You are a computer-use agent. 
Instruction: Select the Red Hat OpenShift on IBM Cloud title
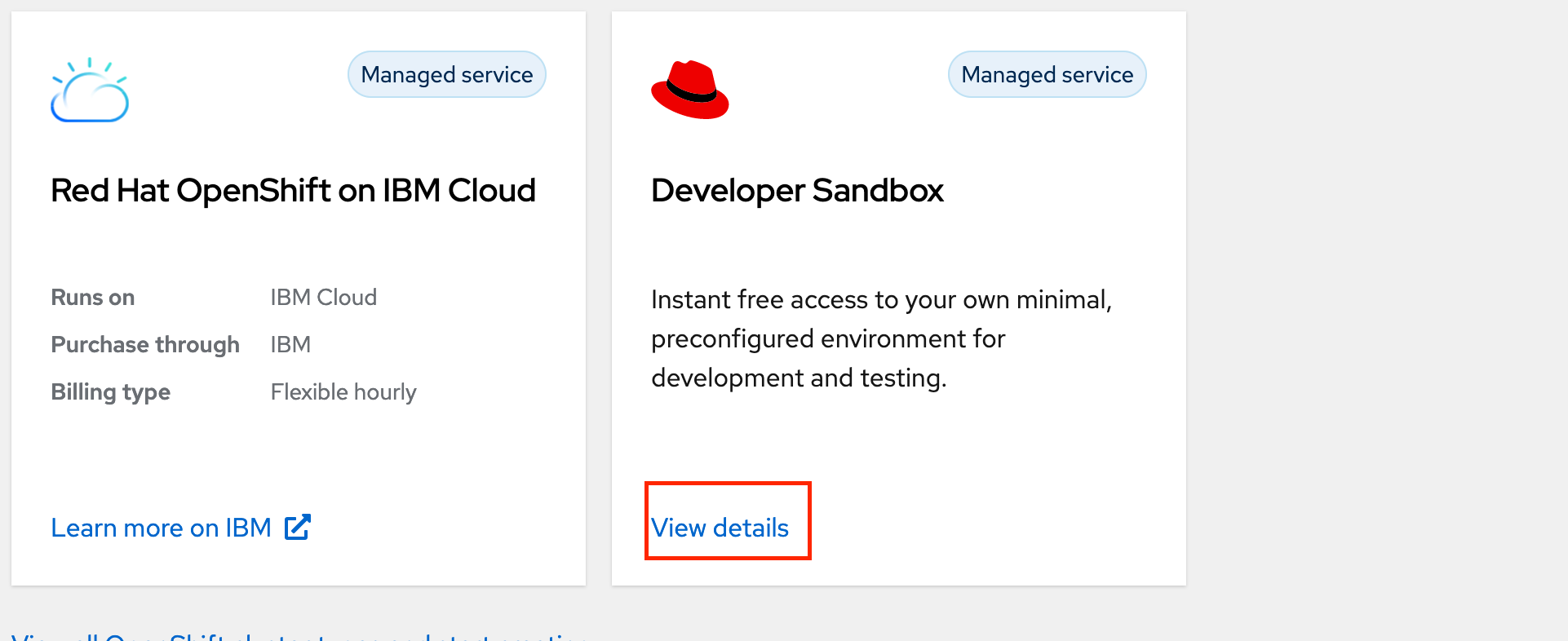pos(293,191)
